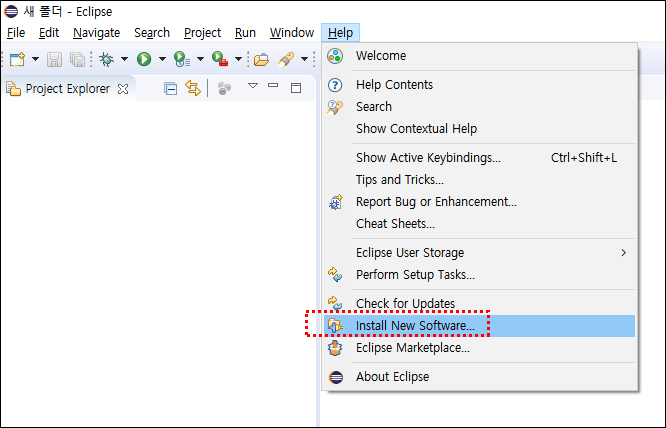This screenshot has height=428, width=666.
Task: Select the Project Explorer tab
Action: [68, 89]
